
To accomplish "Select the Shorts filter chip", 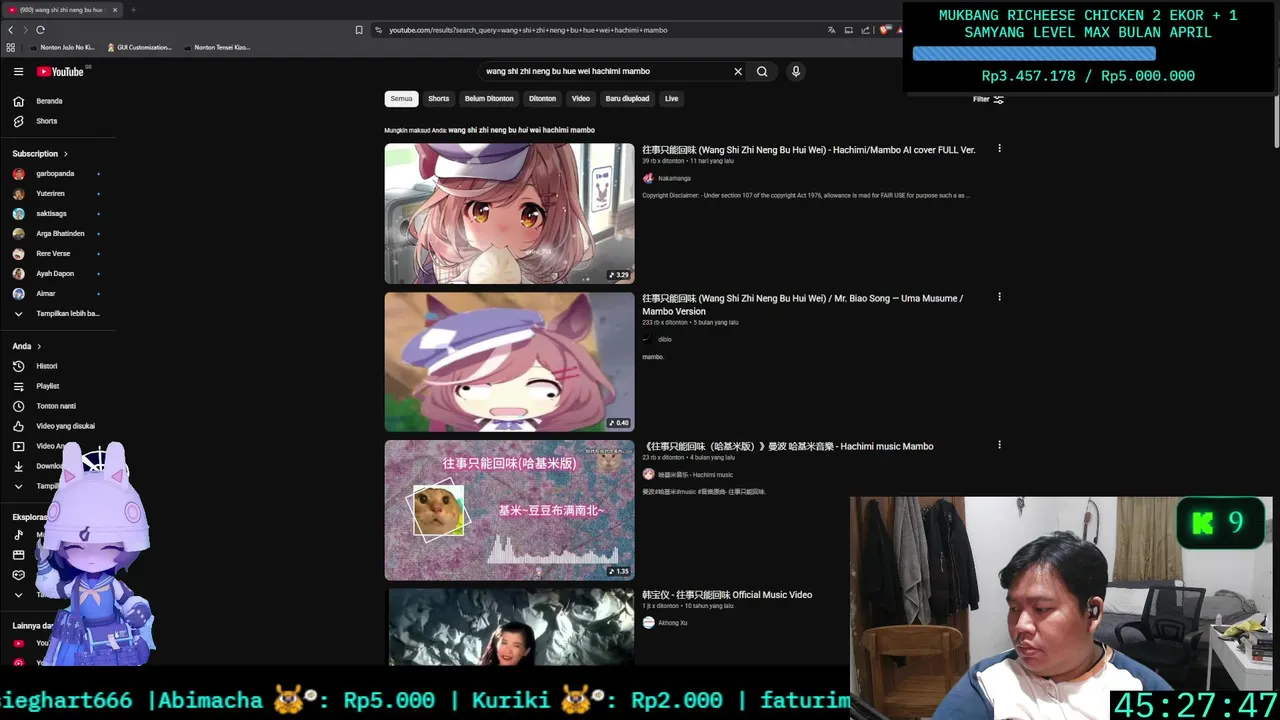I will click(439, 99).
